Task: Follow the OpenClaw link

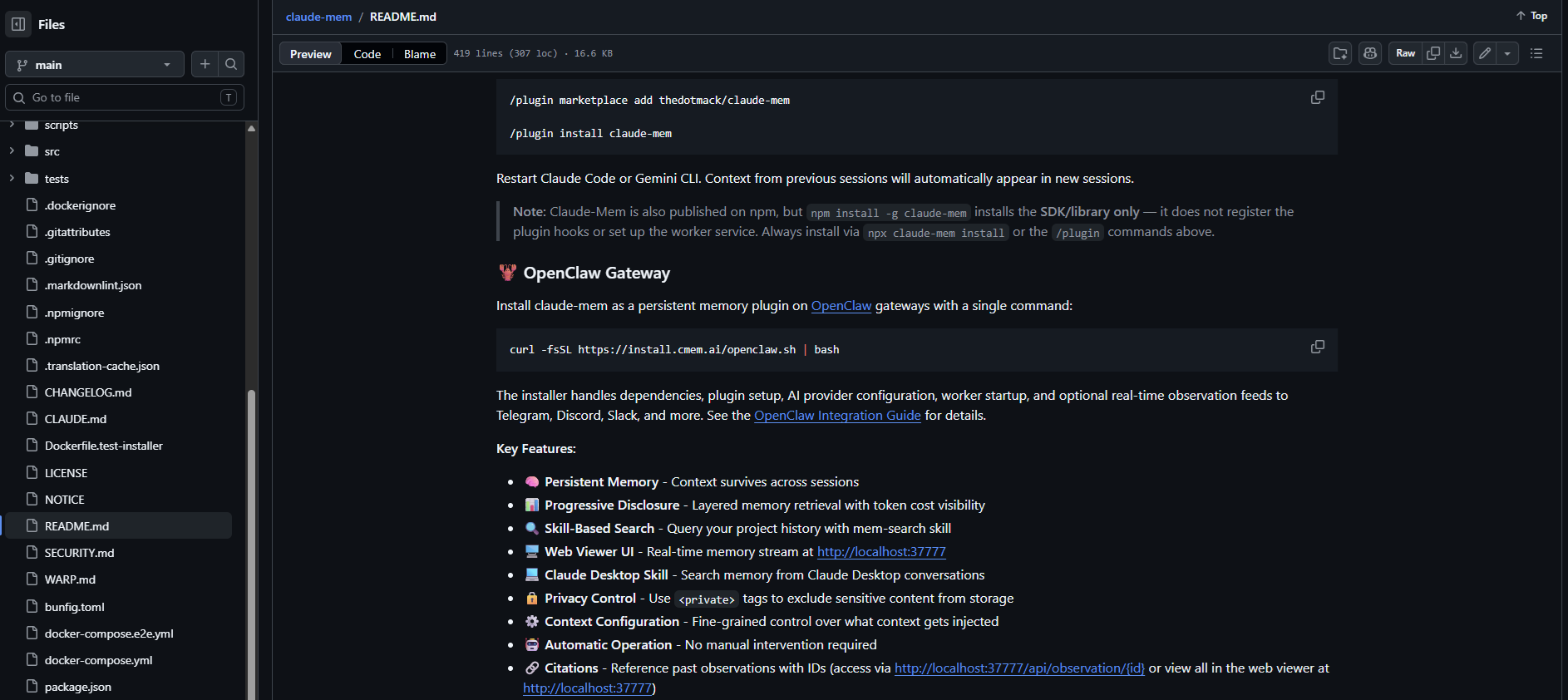Action: point(841,306)
